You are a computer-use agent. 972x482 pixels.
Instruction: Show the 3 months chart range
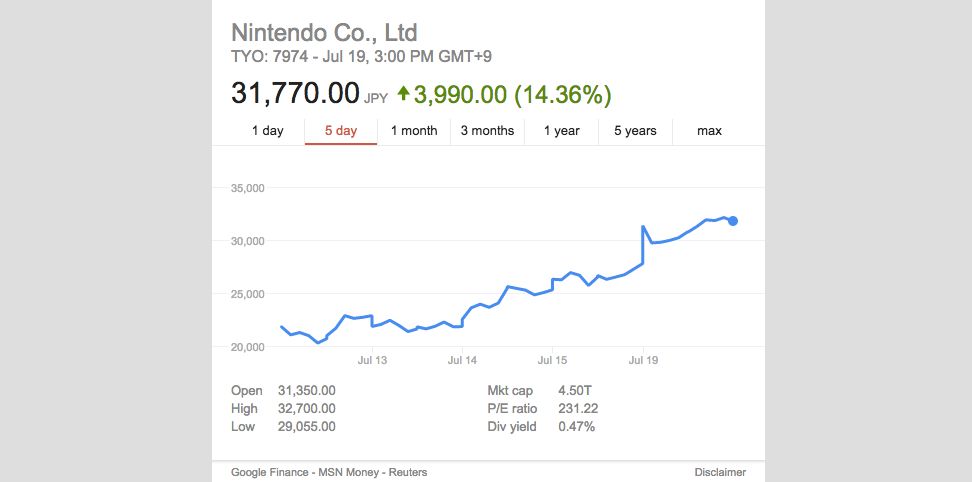(487, 131)
